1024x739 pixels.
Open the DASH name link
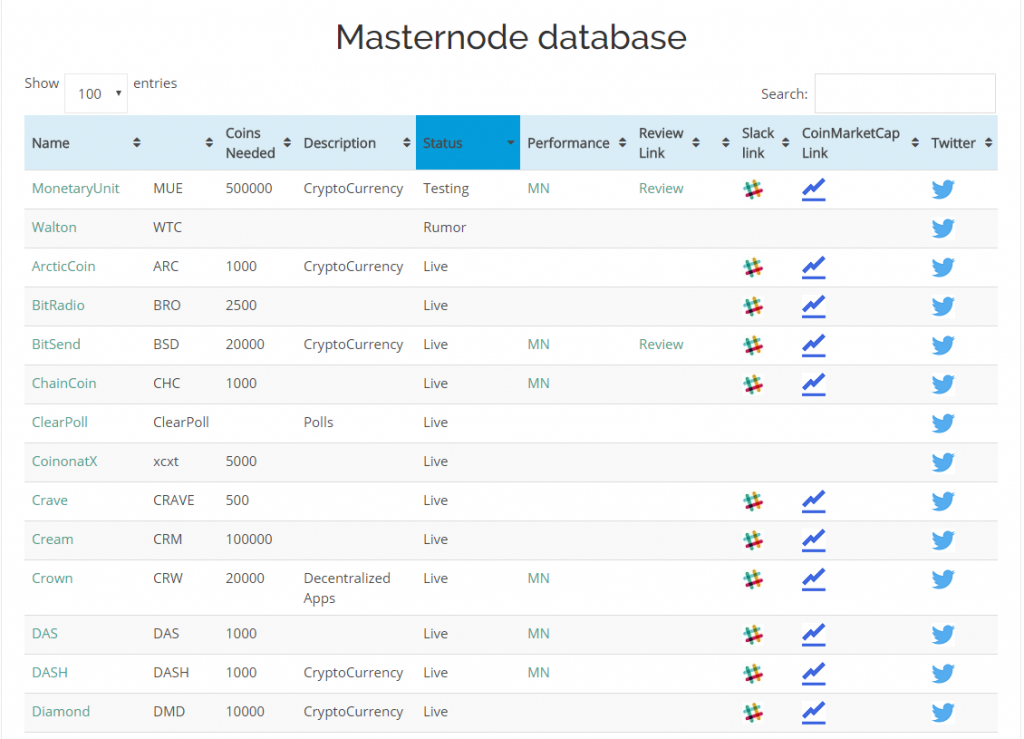coord(50,672)
